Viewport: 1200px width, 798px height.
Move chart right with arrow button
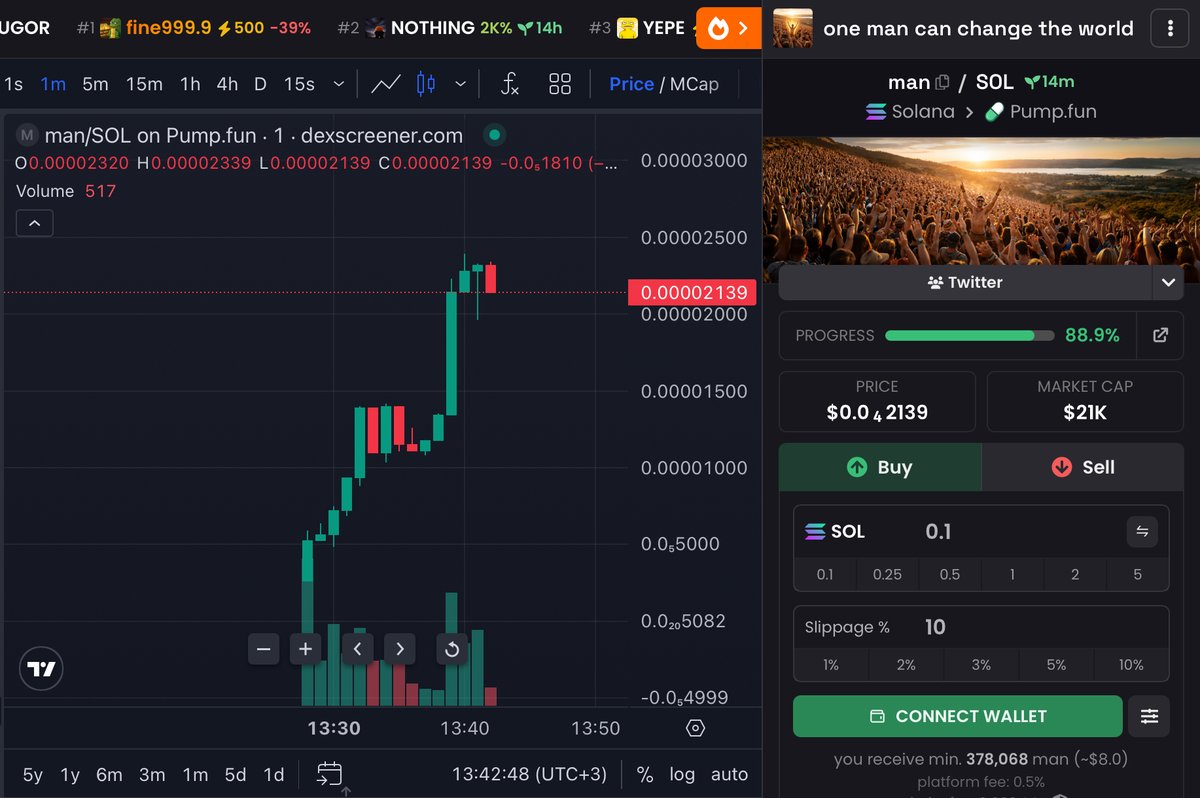pos(400,649)
